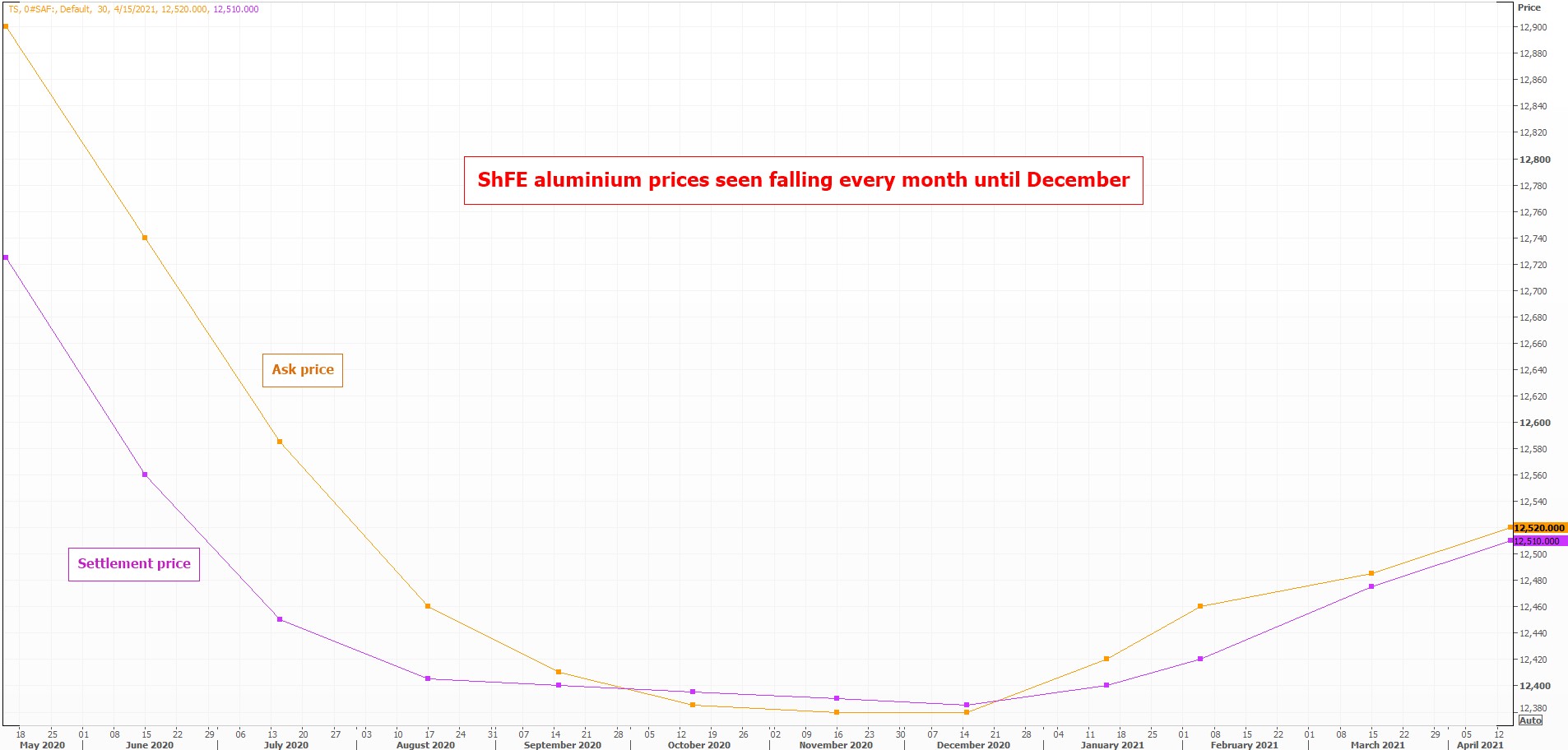Pick the orange Ask marker for November 2020
The image size is (1568, 750).
(837, 712)
